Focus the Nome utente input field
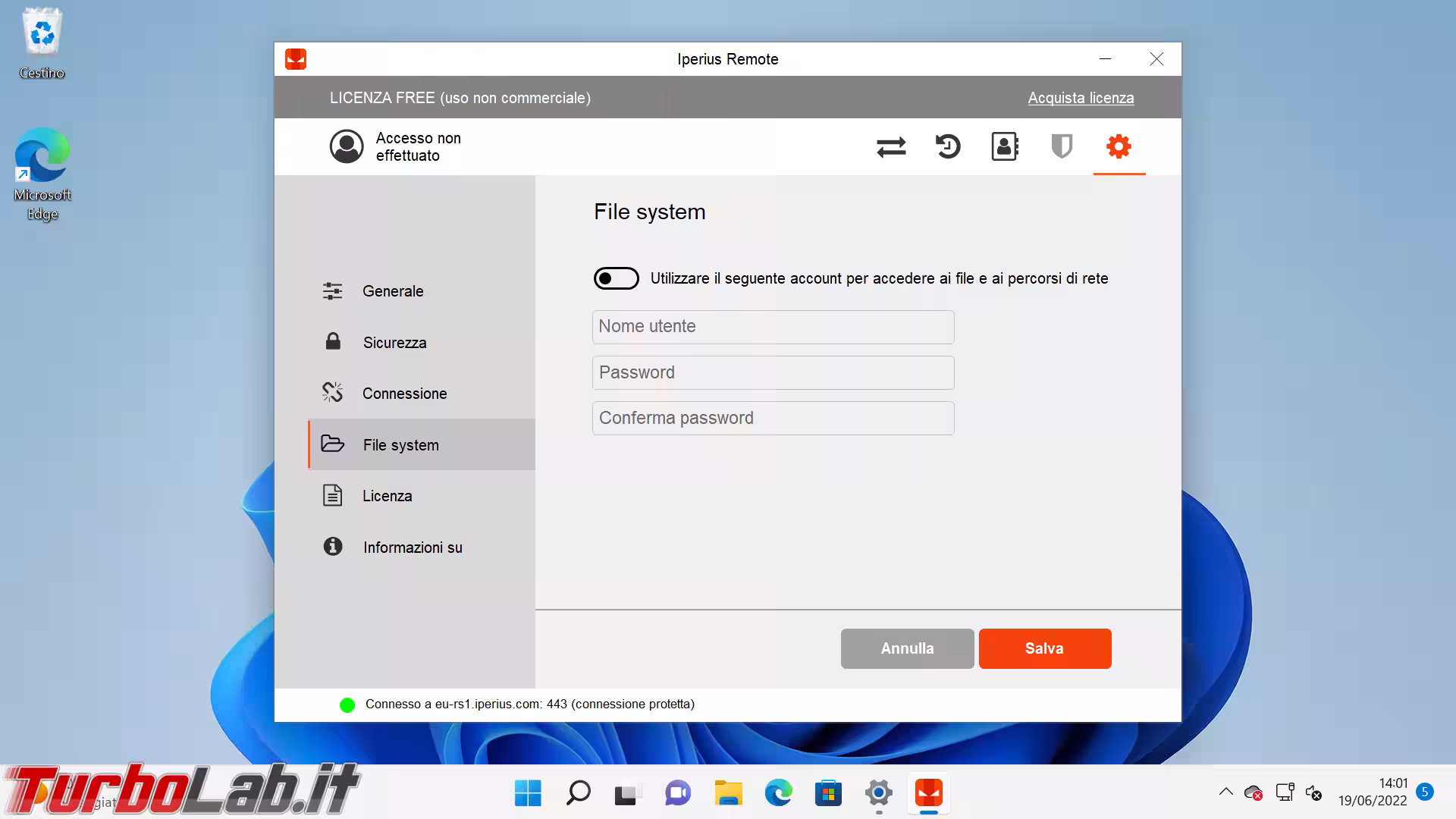 point(773,327)
